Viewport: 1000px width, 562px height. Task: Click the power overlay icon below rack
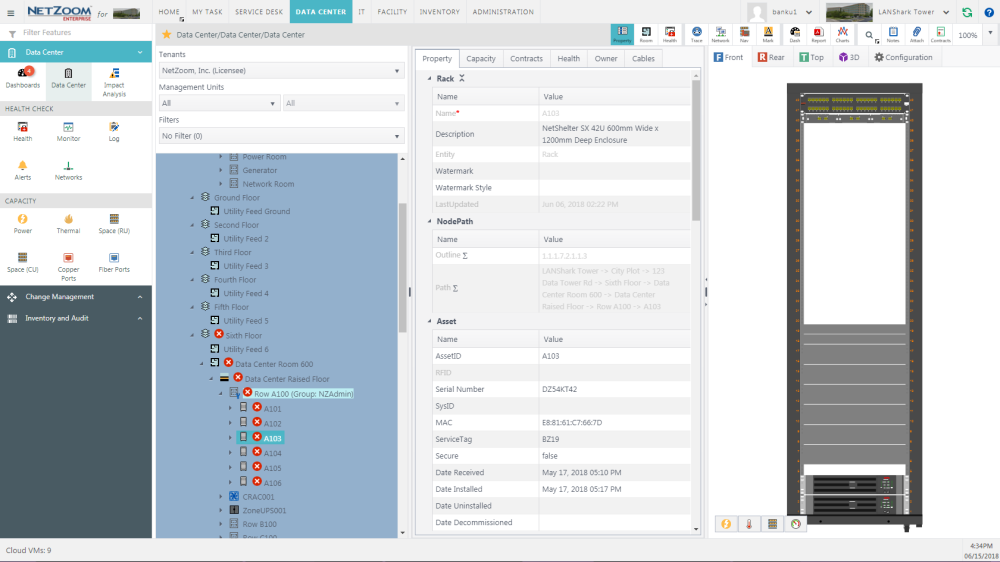726,524
